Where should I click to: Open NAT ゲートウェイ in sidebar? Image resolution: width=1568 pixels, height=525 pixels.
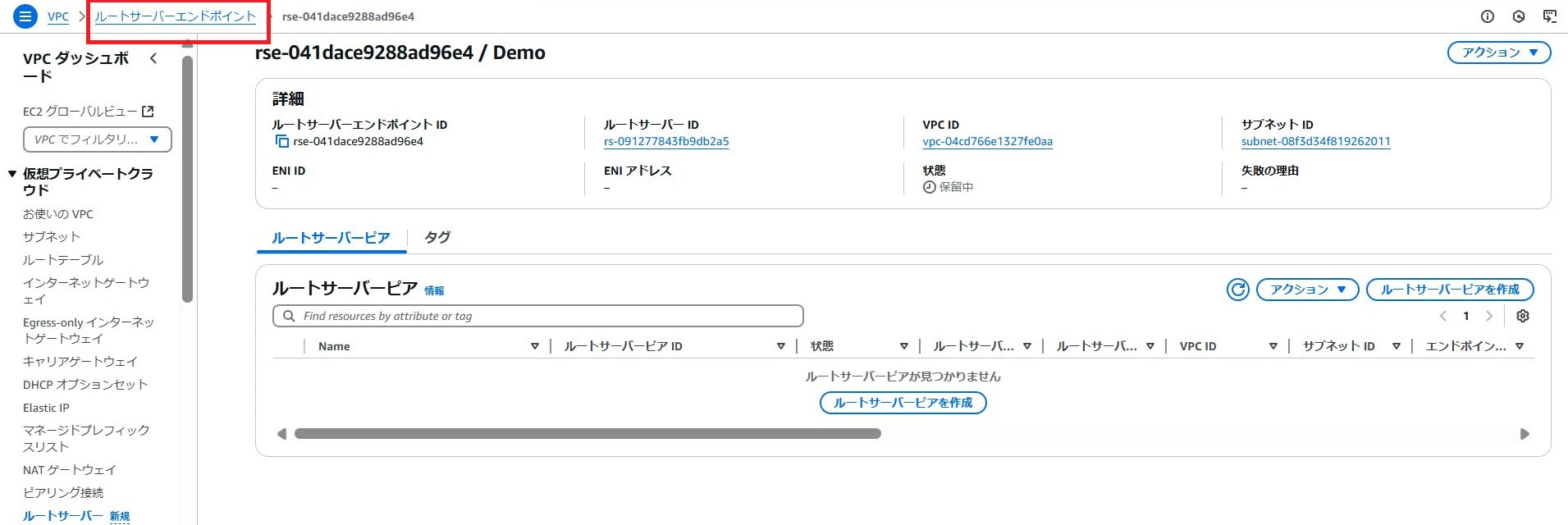tap(70, 470)
